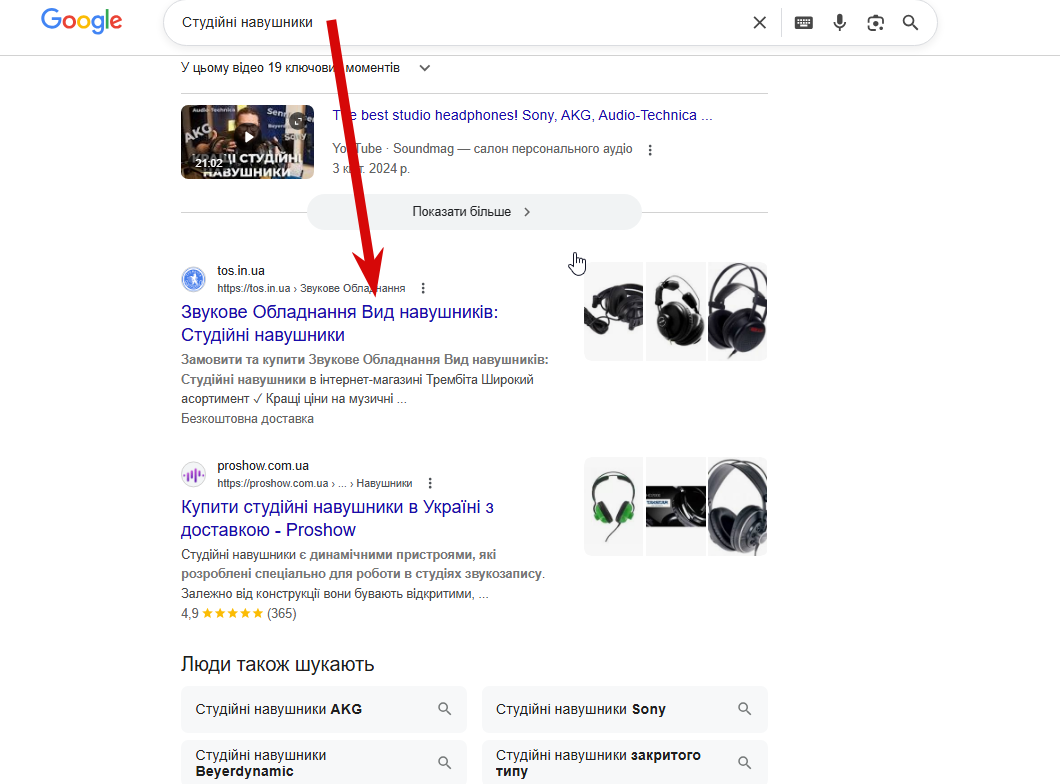Image resolution: width=1060 pixels, height=784 pixels.
Task: Click the magnifier search submit icon
Action: (x=911, y=23)
